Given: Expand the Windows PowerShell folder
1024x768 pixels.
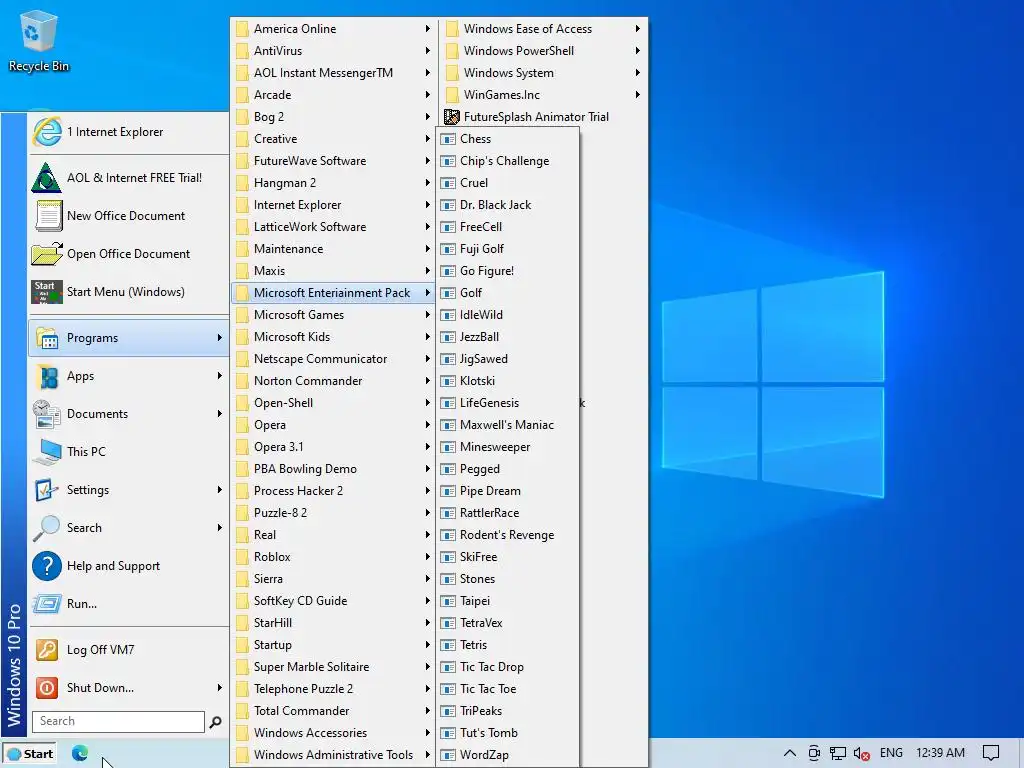Looking at the screenshot, I should pos(543,51).
